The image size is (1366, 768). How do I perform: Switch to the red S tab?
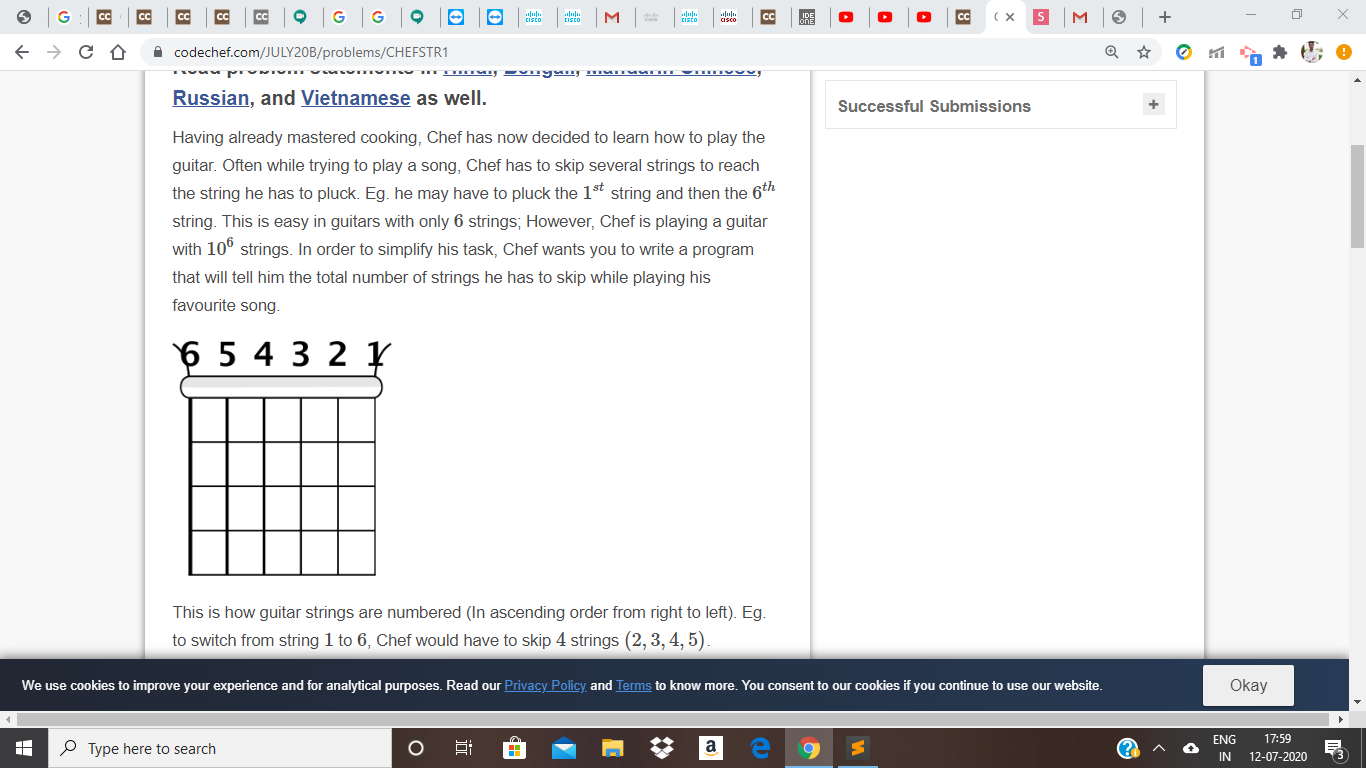click(1041, 17)
